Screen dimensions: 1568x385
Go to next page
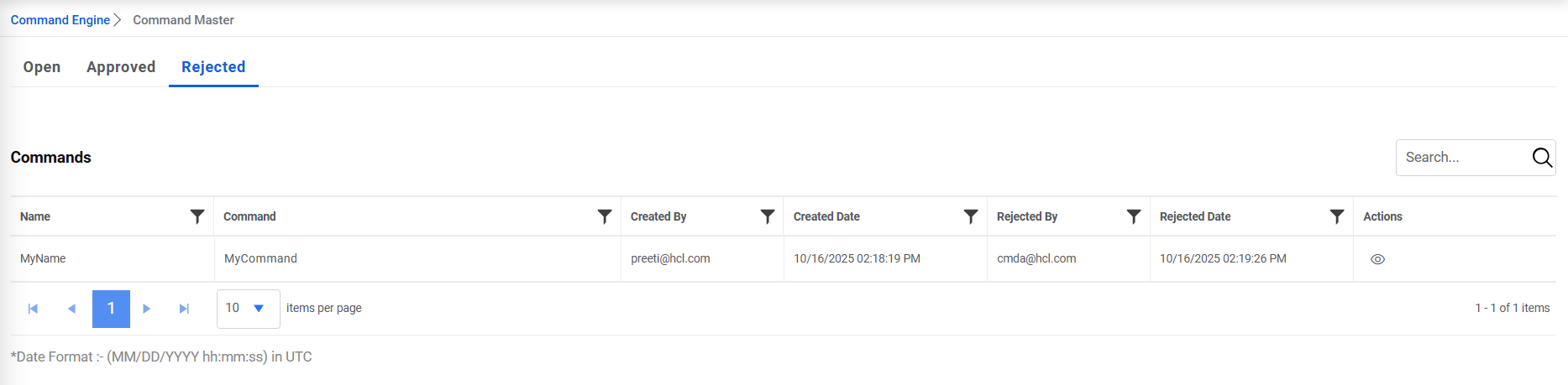click(x=147, y=309)
